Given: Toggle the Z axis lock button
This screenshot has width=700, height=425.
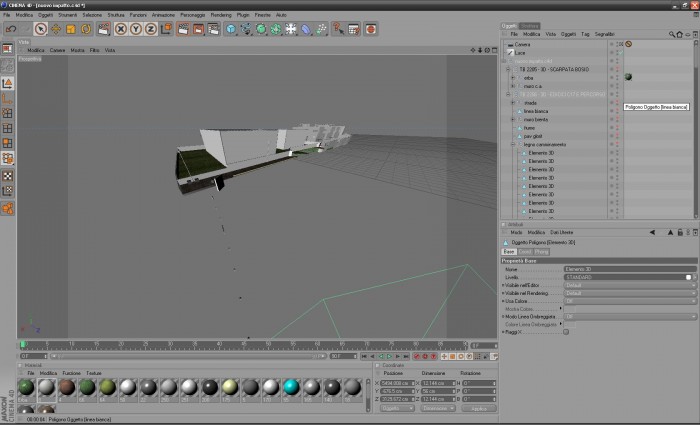Looking at the screenshot, I should [150, 29].
